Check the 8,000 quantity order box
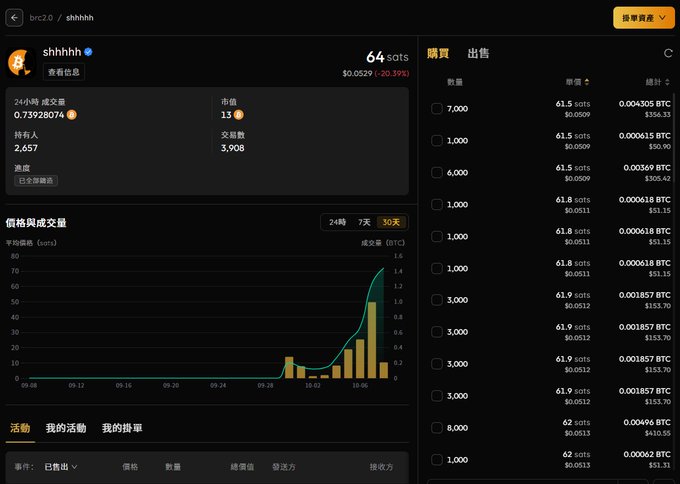 coord(437,428)
